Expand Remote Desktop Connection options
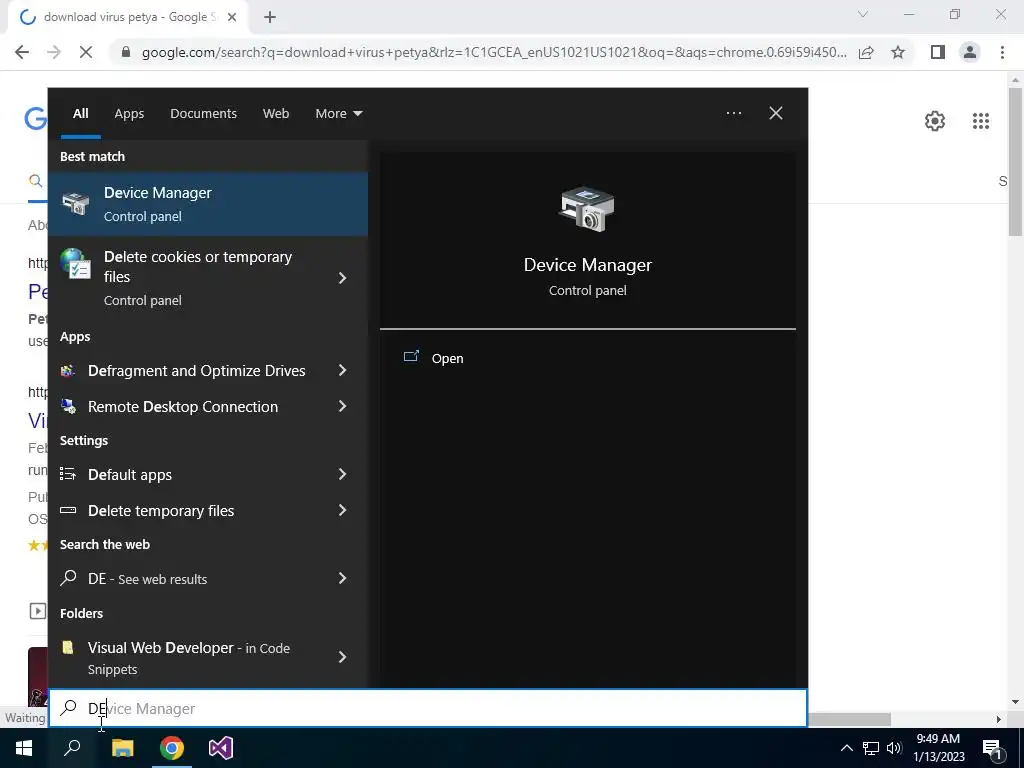The height and width of the screenshot is (768, 1024). (342, 406)
